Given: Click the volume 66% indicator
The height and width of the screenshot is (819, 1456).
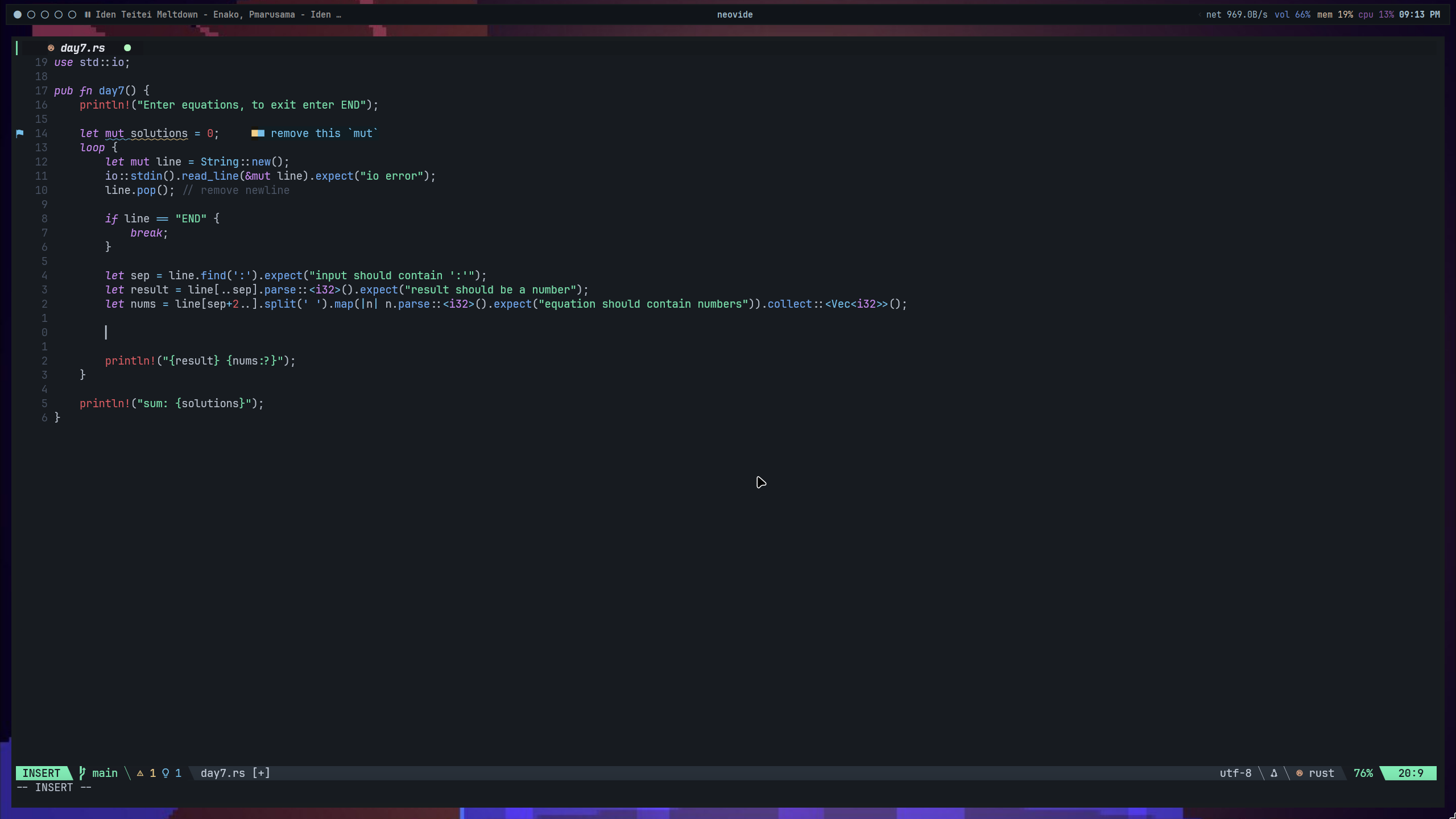Looking at the screenshot, I should [1292, 15].
